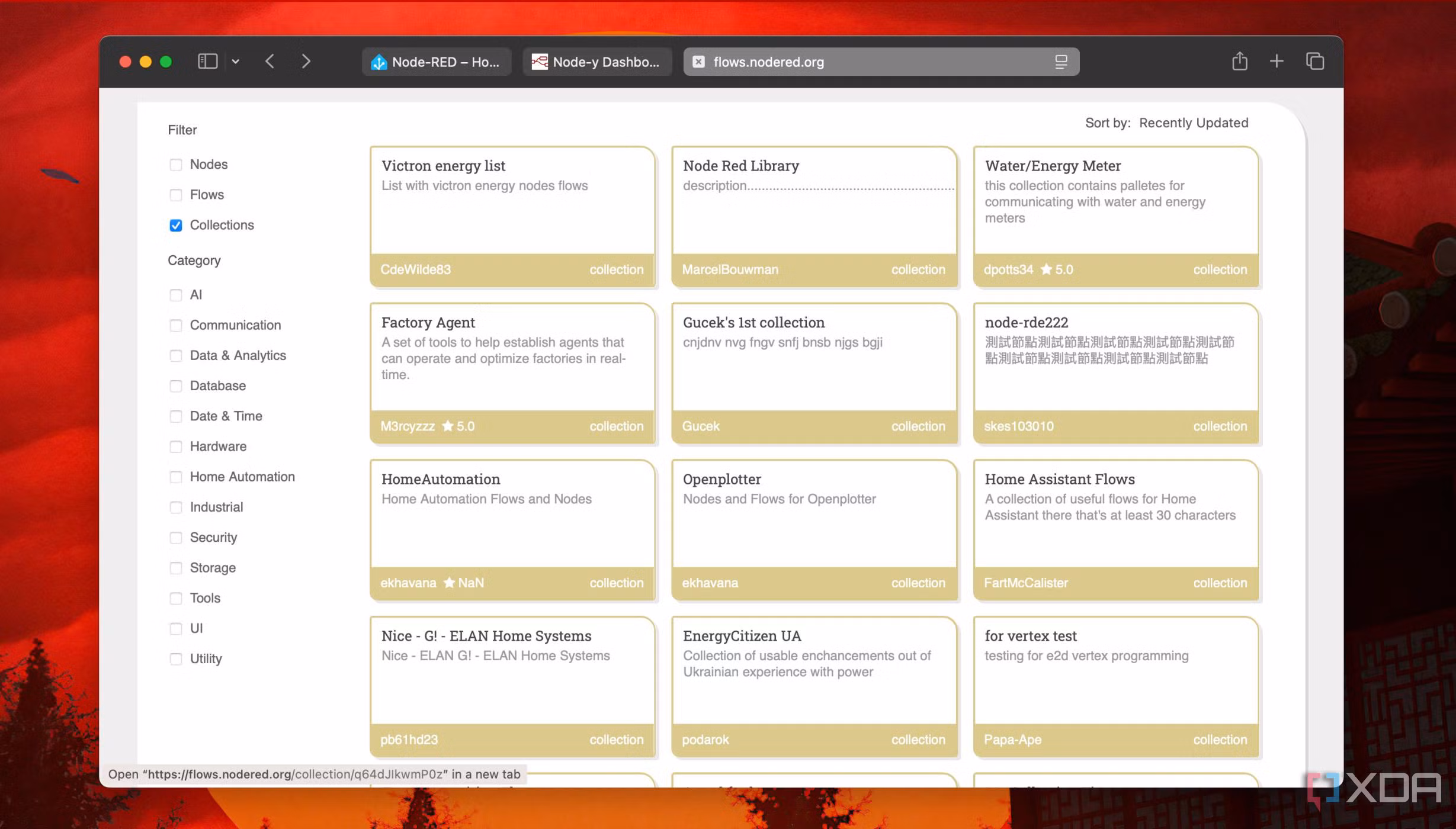
Task: Check the Tools category checkbox
Action: pyautogui.click(x=175, y=598)
